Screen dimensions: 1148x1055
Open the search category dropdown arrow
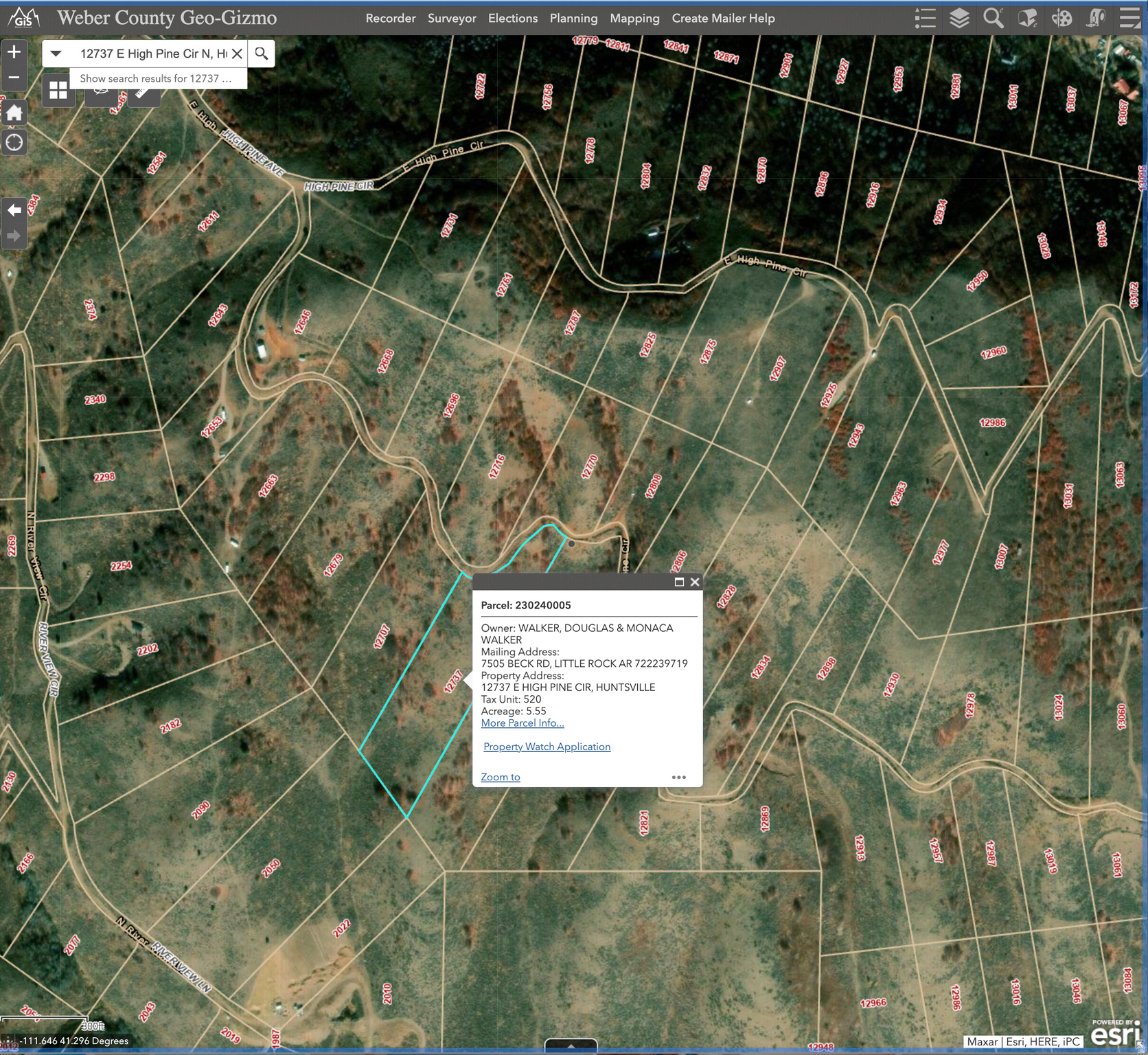pyautogui.click(x=56, y=53)
